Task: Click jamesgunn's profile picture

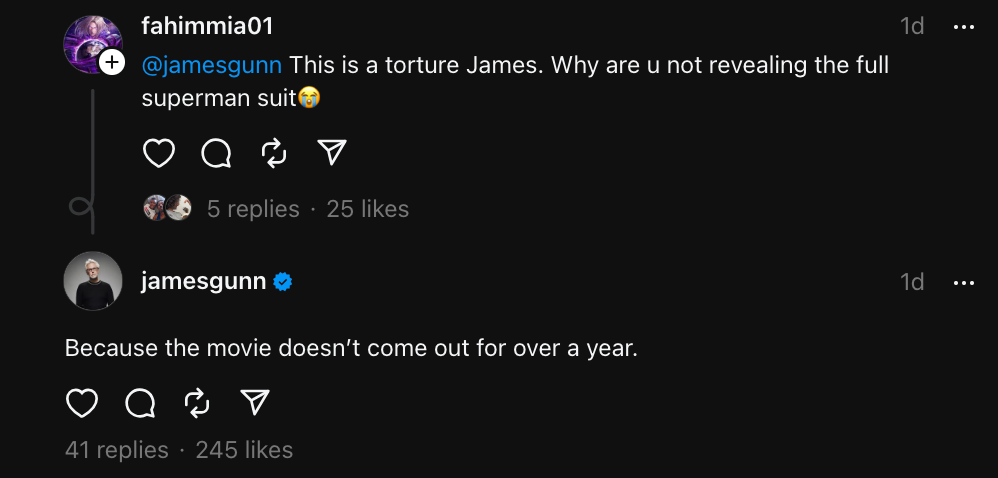Action: 93,281
